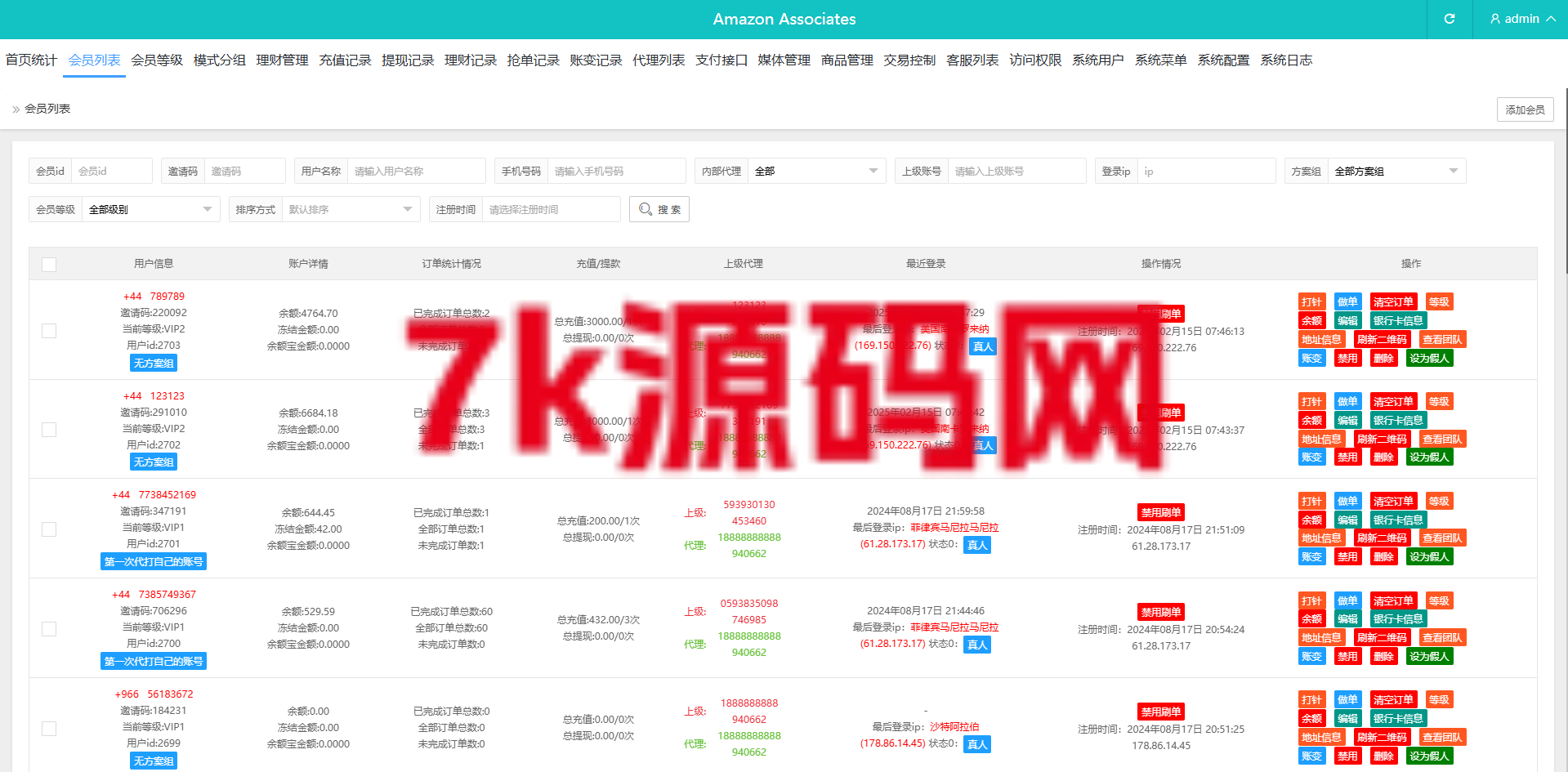Click 银行卡信息 for user 123123
The image size is (1568, 772).
click(1398, 420)
